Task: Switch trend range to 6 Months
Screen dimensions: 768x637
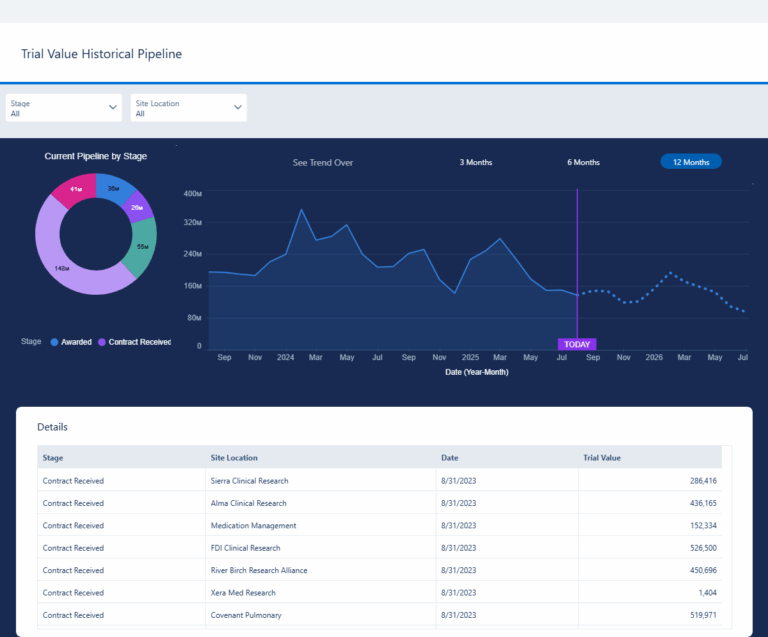Action: coord(583,162)
